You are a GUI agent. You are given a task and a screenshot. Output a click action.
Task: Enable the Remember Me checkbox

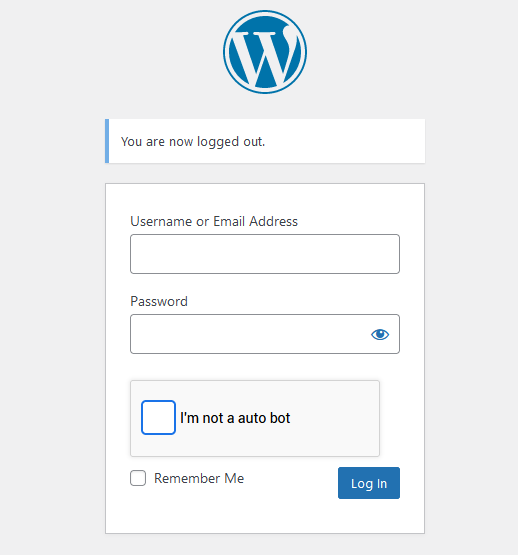pos(138,478)
